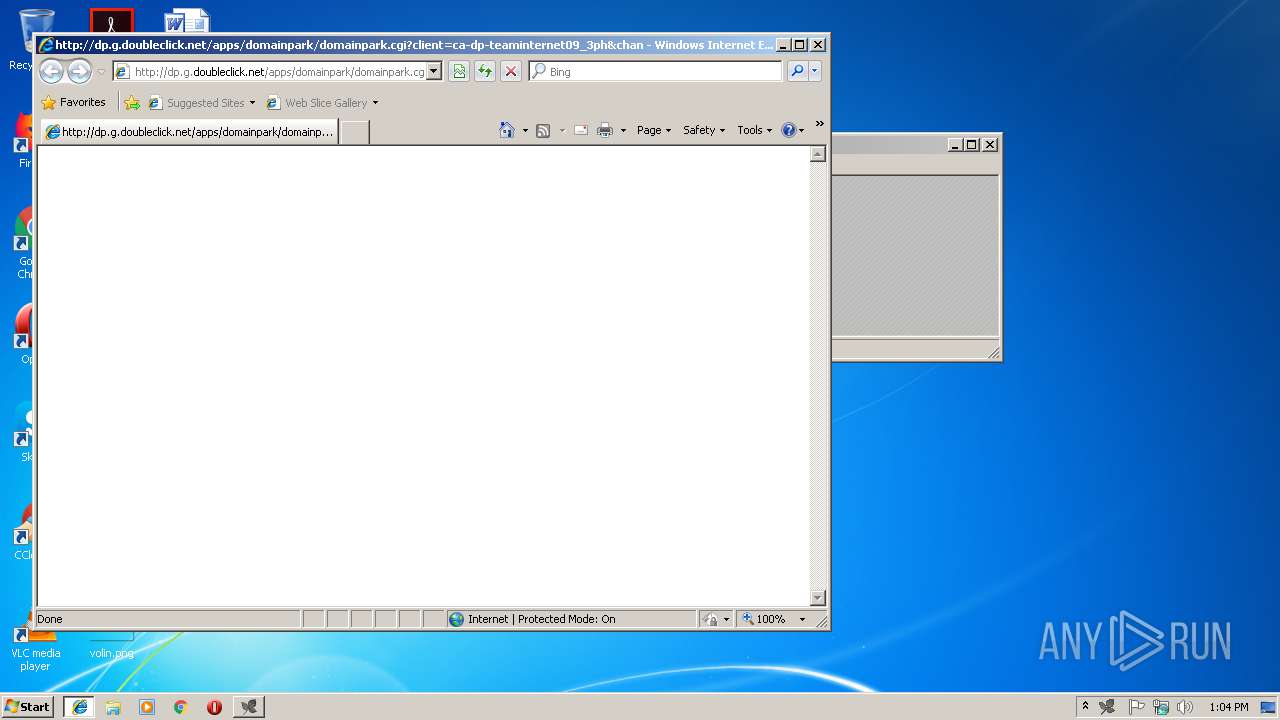This screenshot has height=720, width=1280.
Task: Click the page scrollbar down arrow
Action: [x=817, y=598]
